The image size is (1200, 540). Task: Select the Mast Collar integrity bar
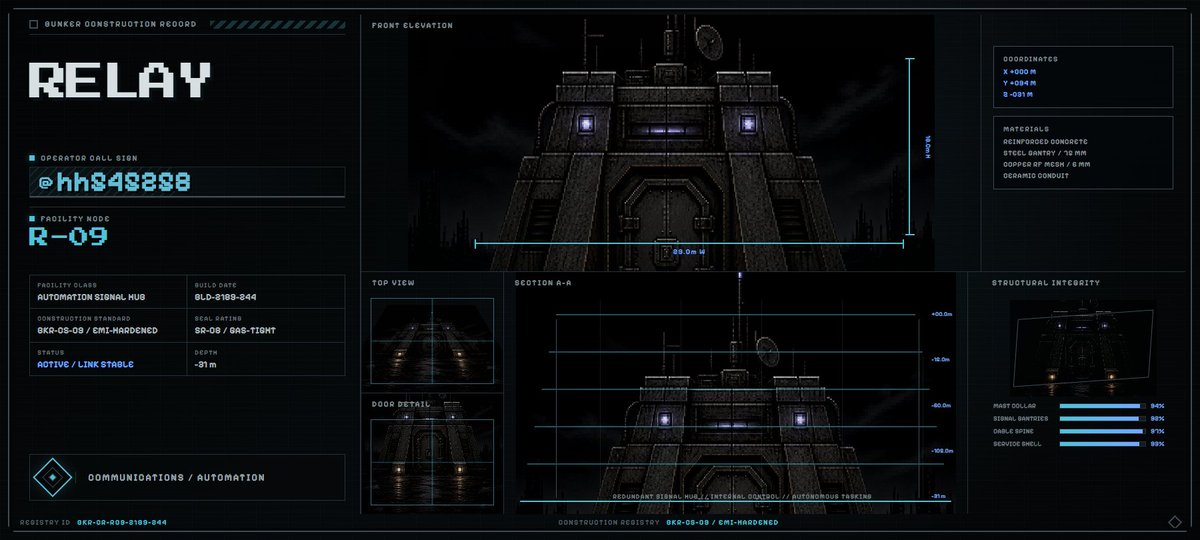pyautogui.click(x=1100, y=406)
